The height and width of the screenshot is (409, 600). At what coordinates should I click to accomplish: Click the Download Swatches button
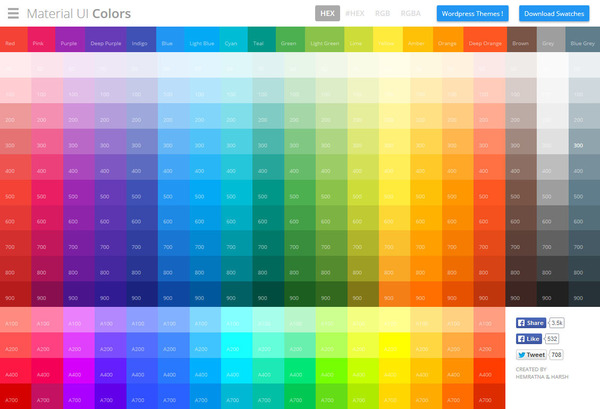pos(554,13)
